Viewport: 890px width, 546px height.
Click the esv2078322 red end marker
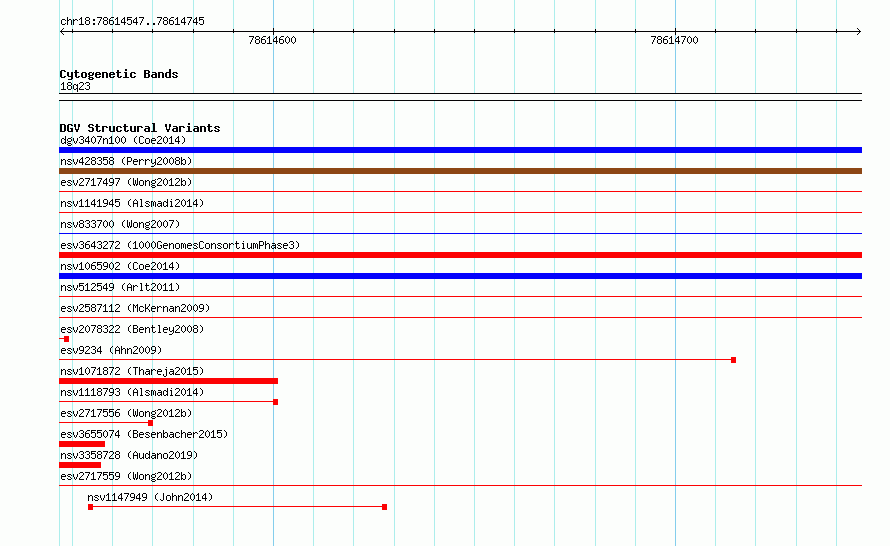click(x=66, y=339)
